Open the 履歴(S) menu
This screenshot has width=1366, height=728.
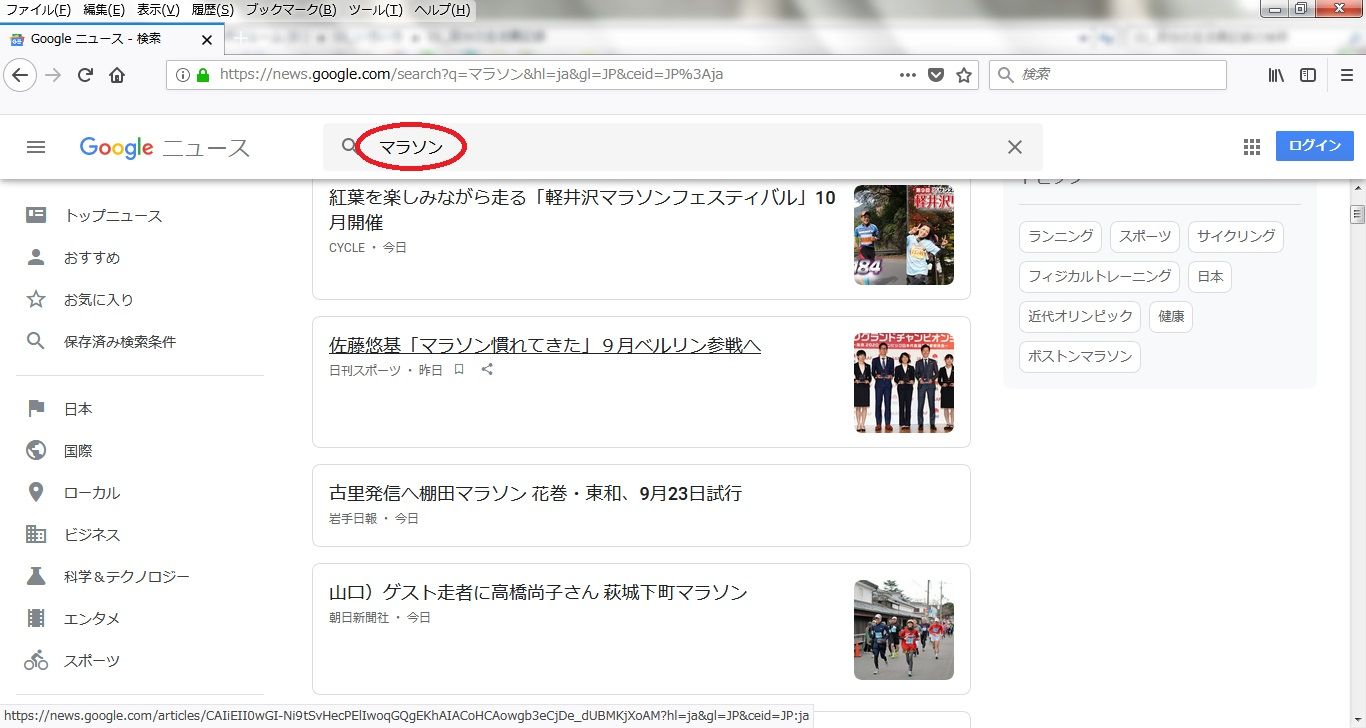point(212,10)
